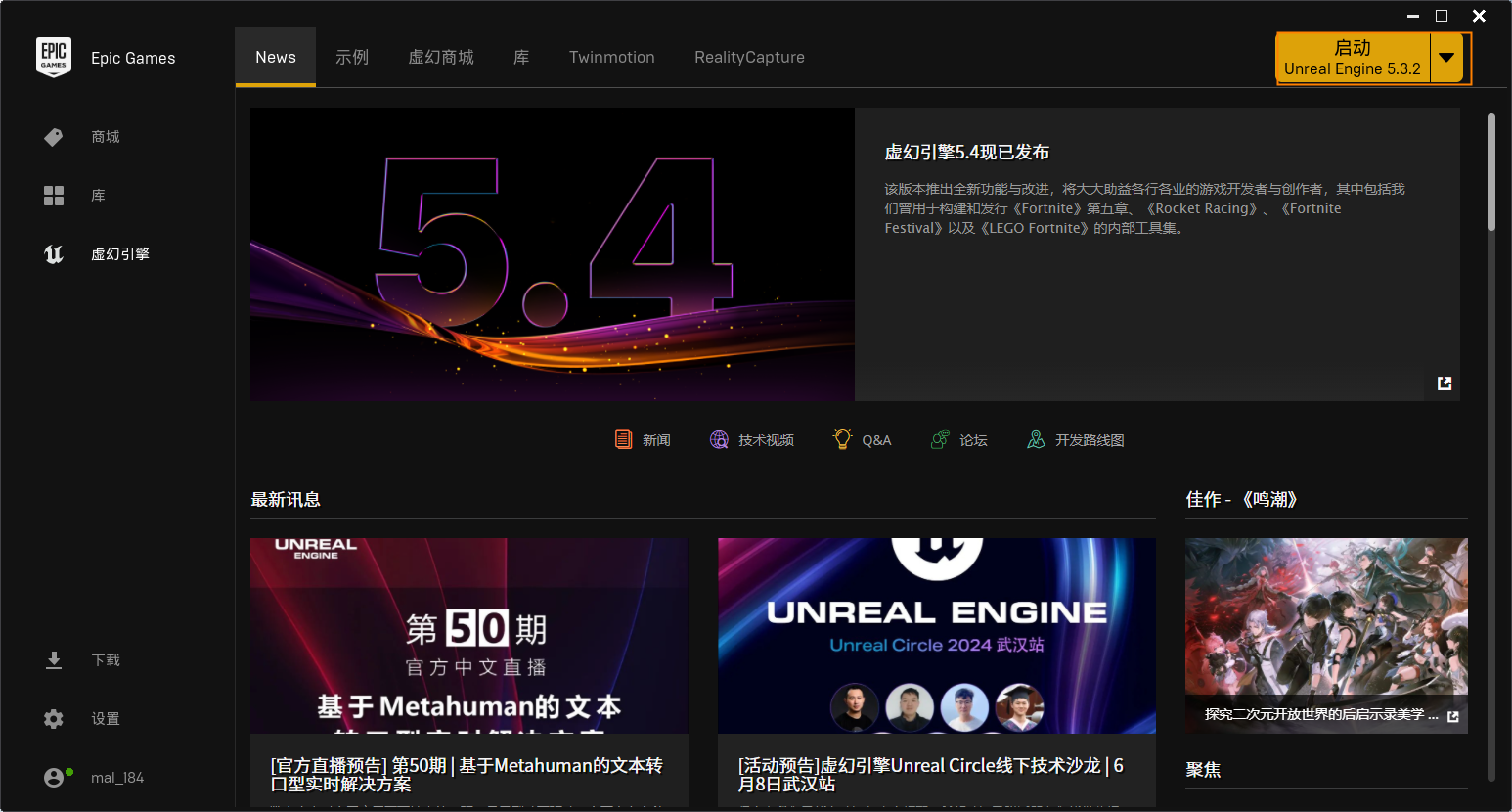Click the Q&A lightbulb icon
Image resolution: width=1512 pixels, height=812 pixels.
tap(842, 440)
